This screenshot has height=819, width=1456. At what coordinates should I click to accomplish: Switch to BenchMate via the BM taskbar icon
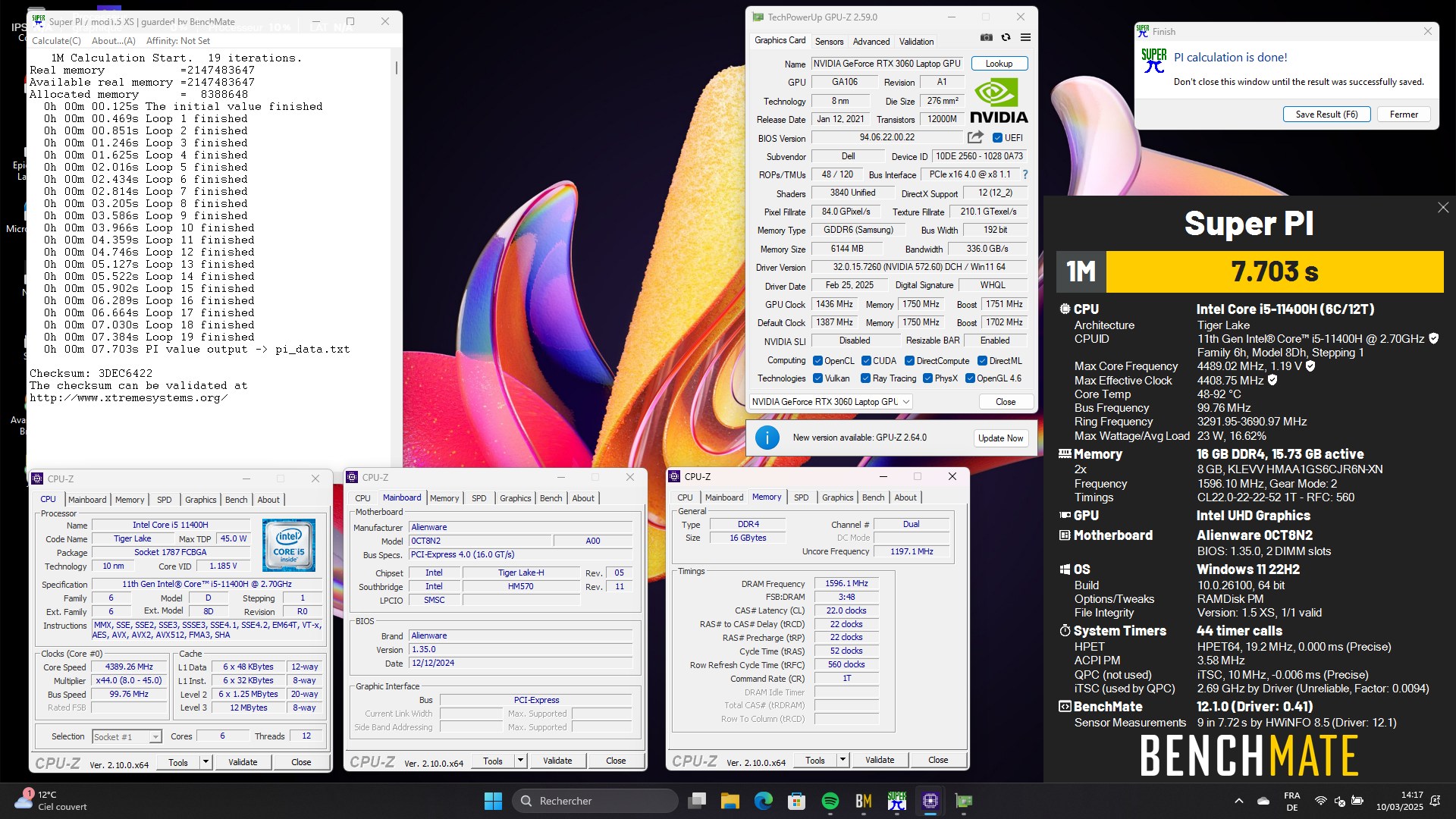click(x=863, y=801)
